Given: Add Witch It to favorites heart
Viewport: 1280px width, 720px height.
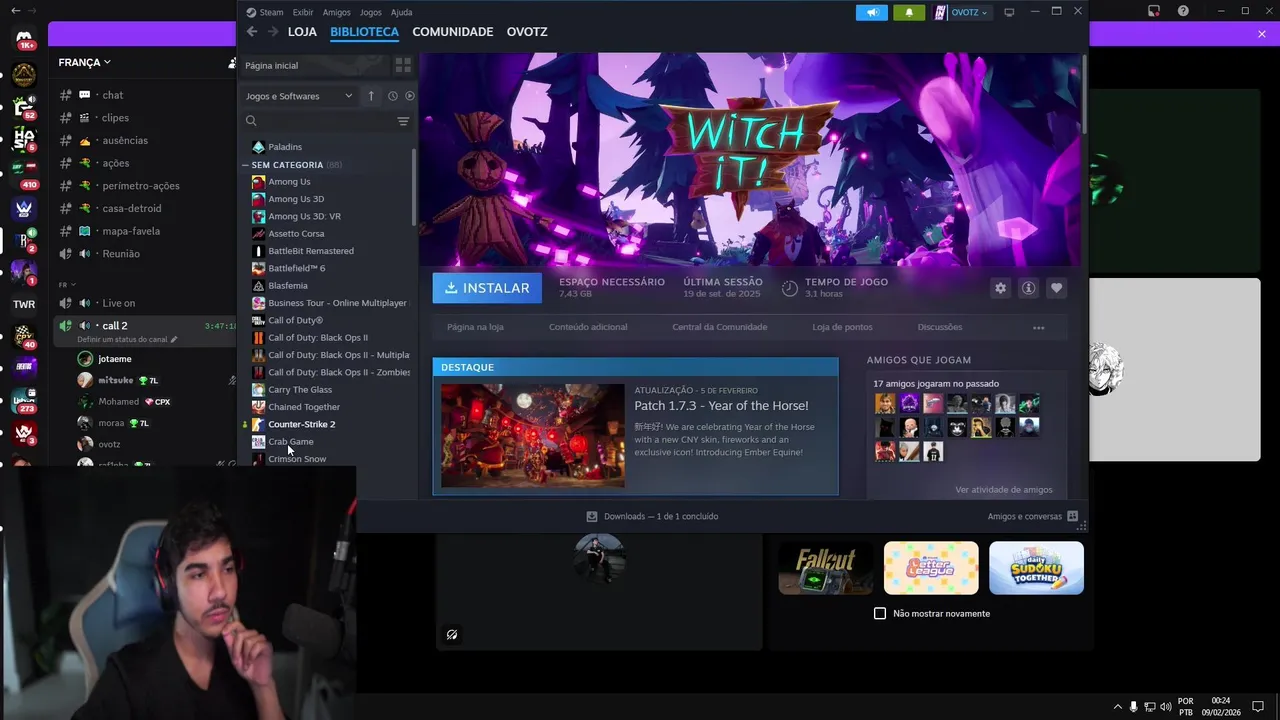Looking at the screenshot, I should tap(1056, 288).
